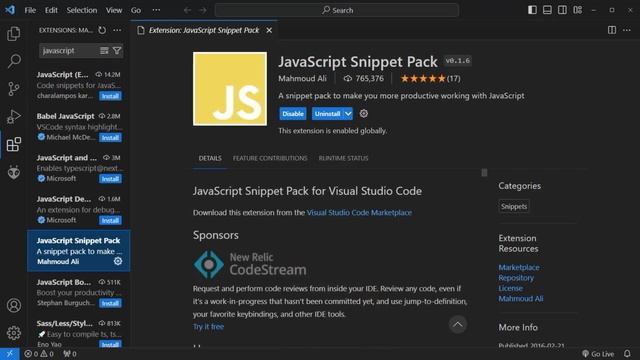Select the Extension: JavaScript Snippet Pack editor tab
640x360 pixels.
(204, 30)
